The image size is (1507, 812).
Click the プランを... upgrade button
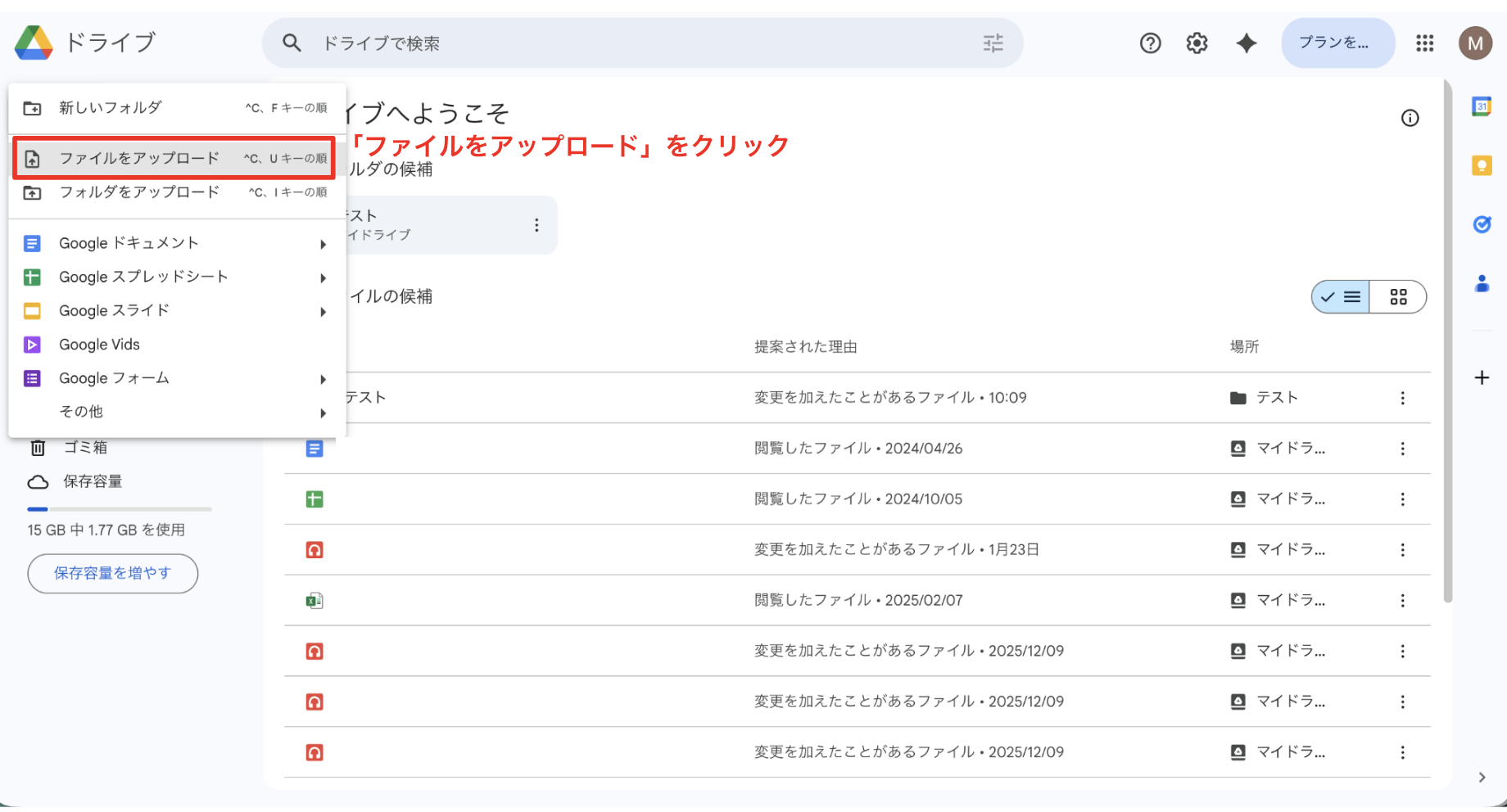[1337, 43]
